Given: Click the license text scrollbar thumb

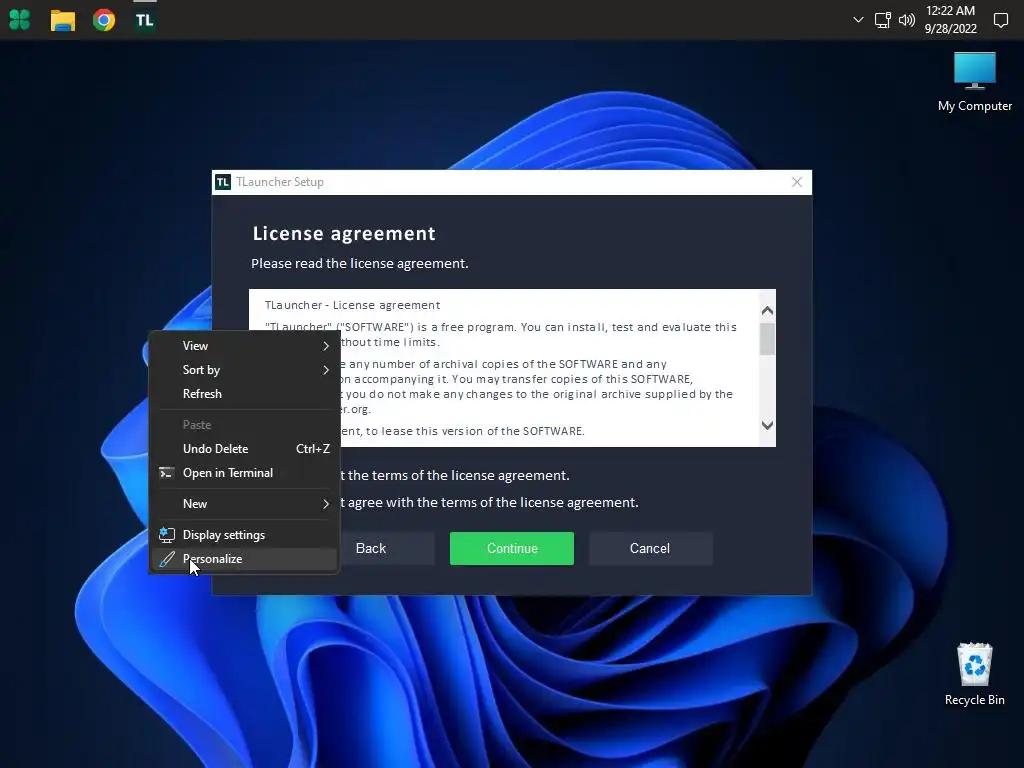Looking at the screenshot, I should [767, 339].
